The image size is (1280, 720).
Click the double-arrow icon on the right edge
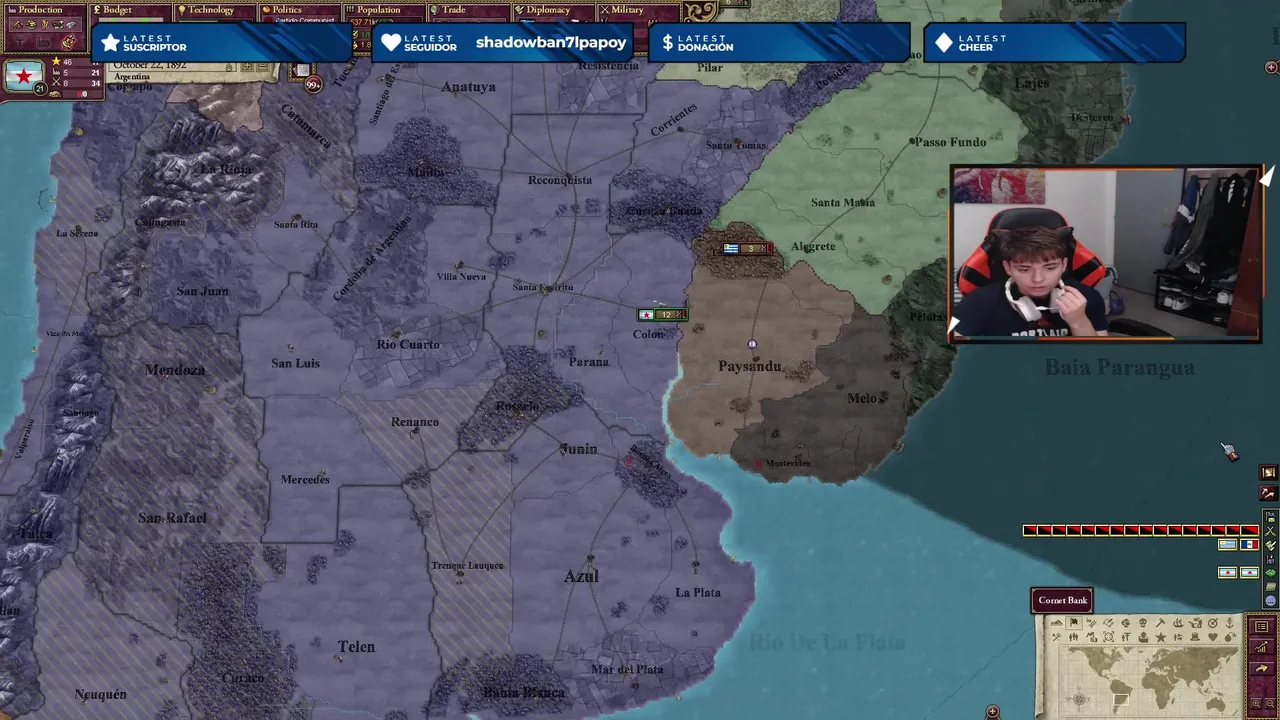tap(1269, 493)
